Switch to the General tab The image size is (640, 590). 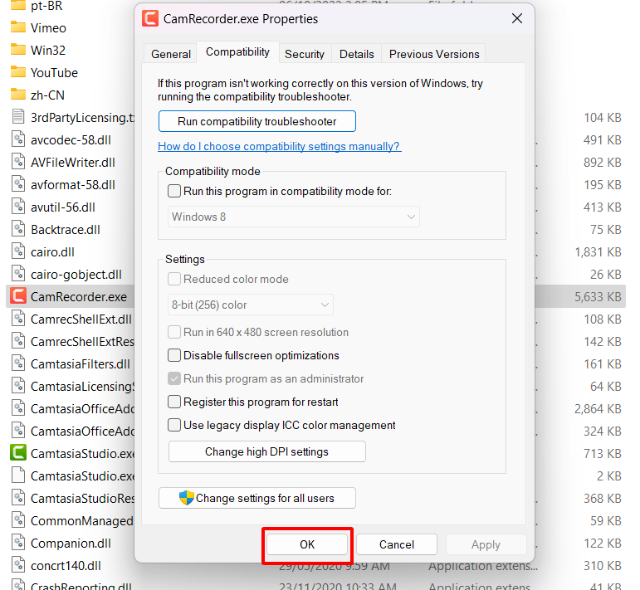[x=171, y=54]
